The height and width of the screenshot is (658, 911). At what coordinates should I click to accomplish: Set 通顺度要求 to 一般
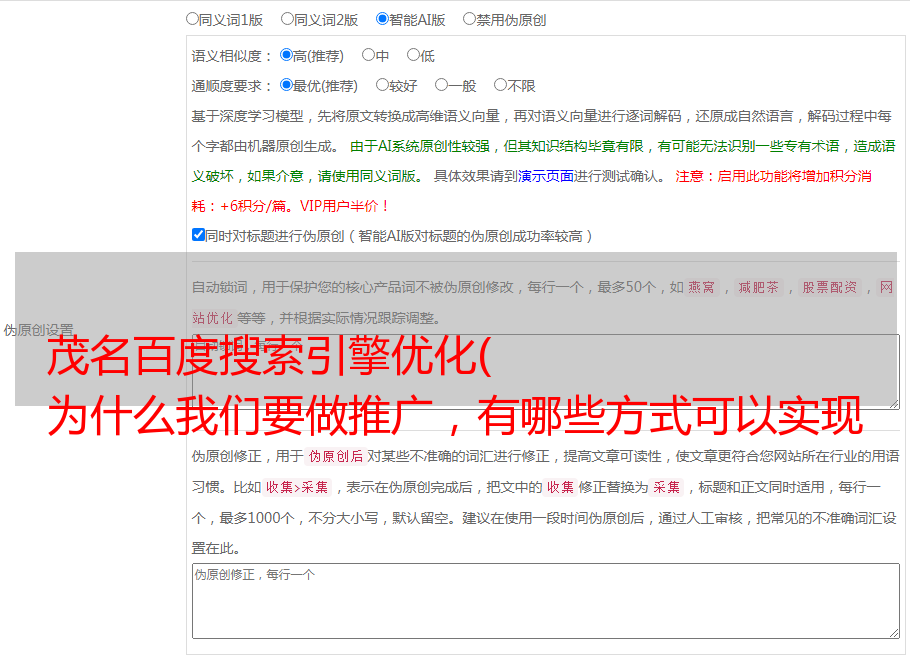click(442, 85)
